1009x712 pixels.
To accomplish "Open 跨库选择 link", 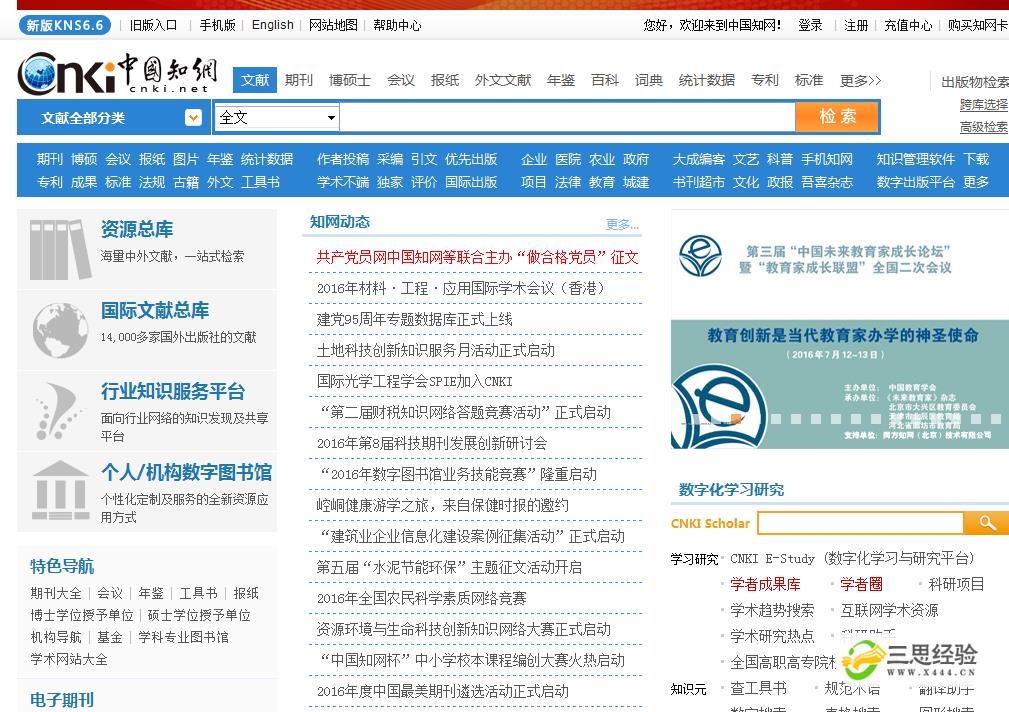I will [x=984, y=104].
